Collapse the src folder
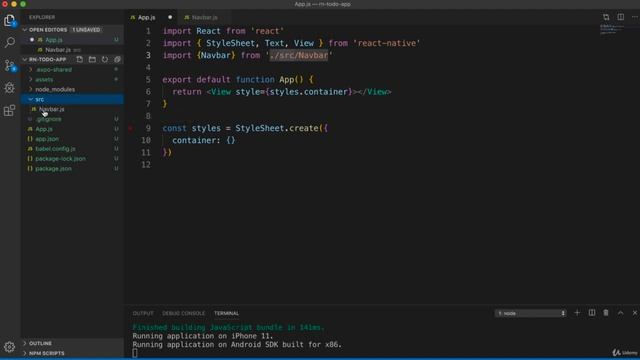The image size is (640, 360). click(x=31, y=99)
